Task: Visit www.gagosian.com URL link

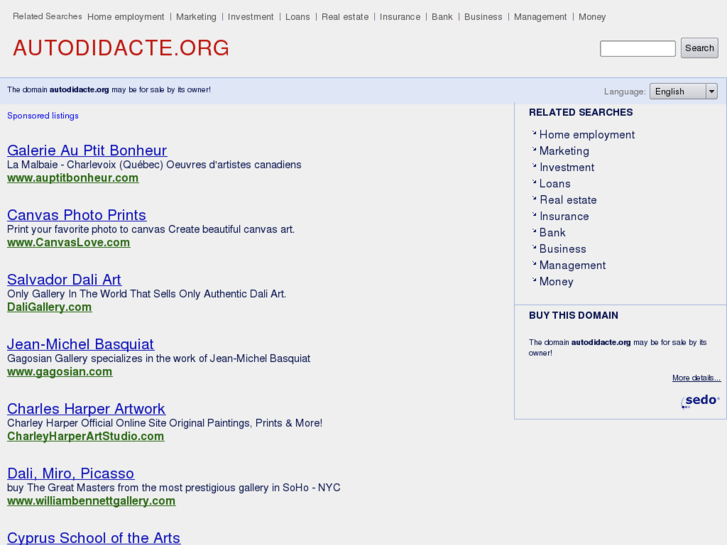Action: (x=59, y=372)
